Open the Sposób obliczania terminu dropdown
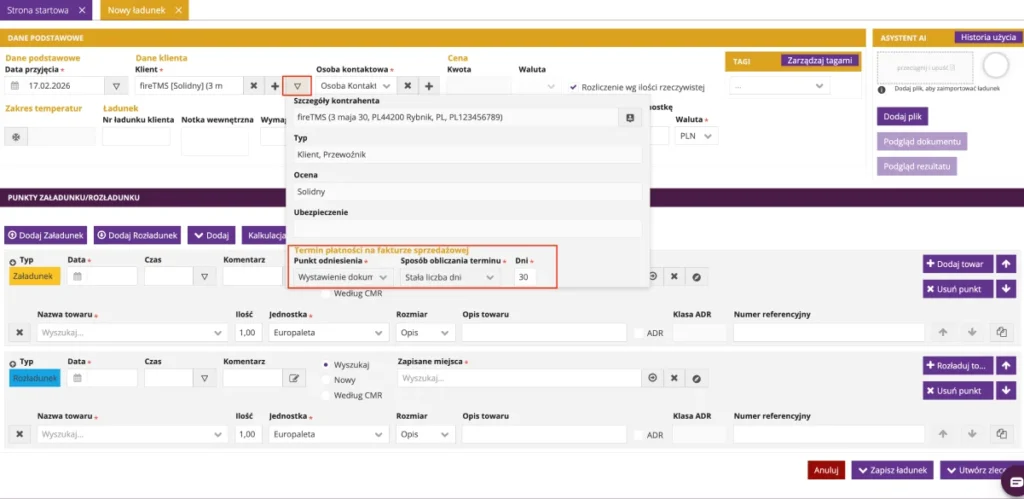1024x499 pixels. click(451, 277)
